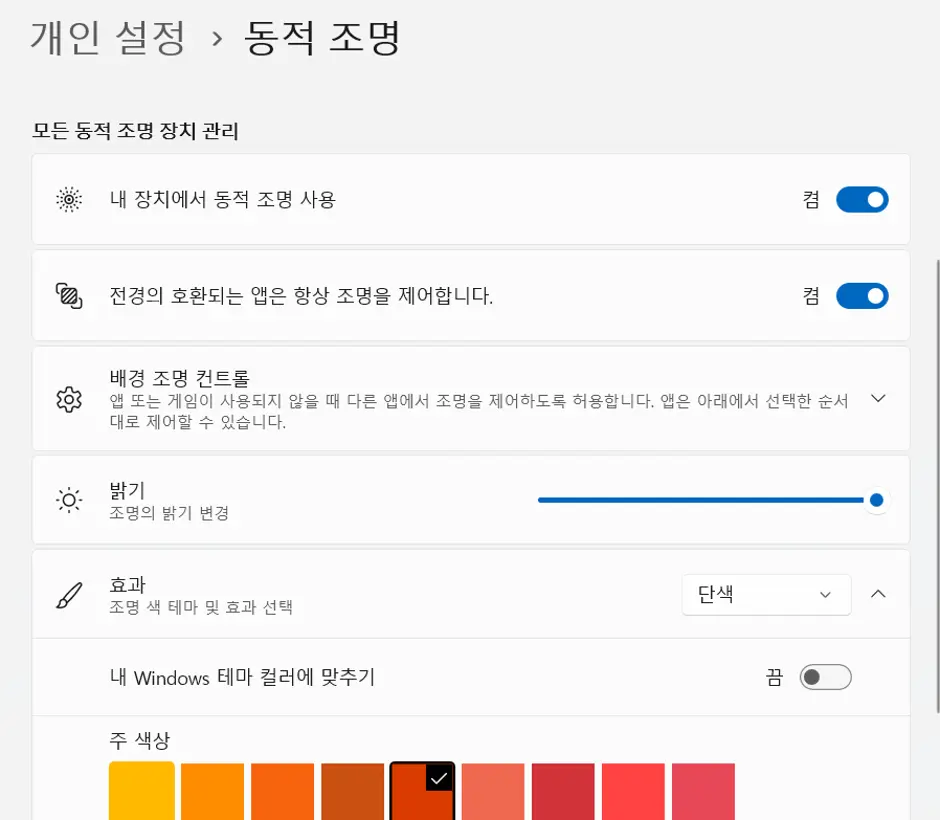Open the 배경 조명 컨트롤 card

(471, 399)
